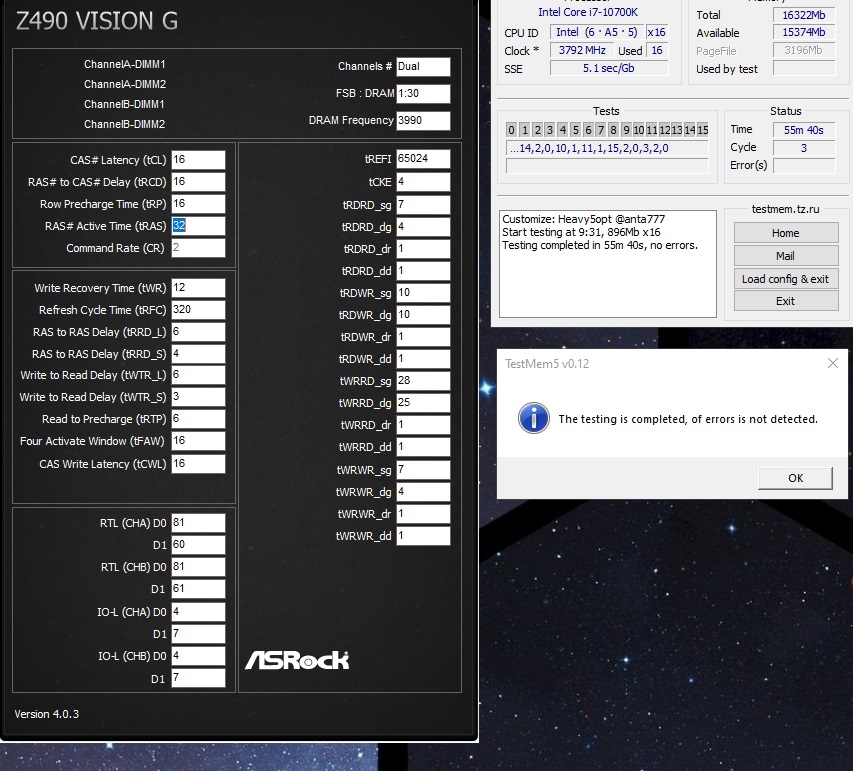
Task: Click the FSB : DRAM ratio field
Action: [x=423, y=94]
